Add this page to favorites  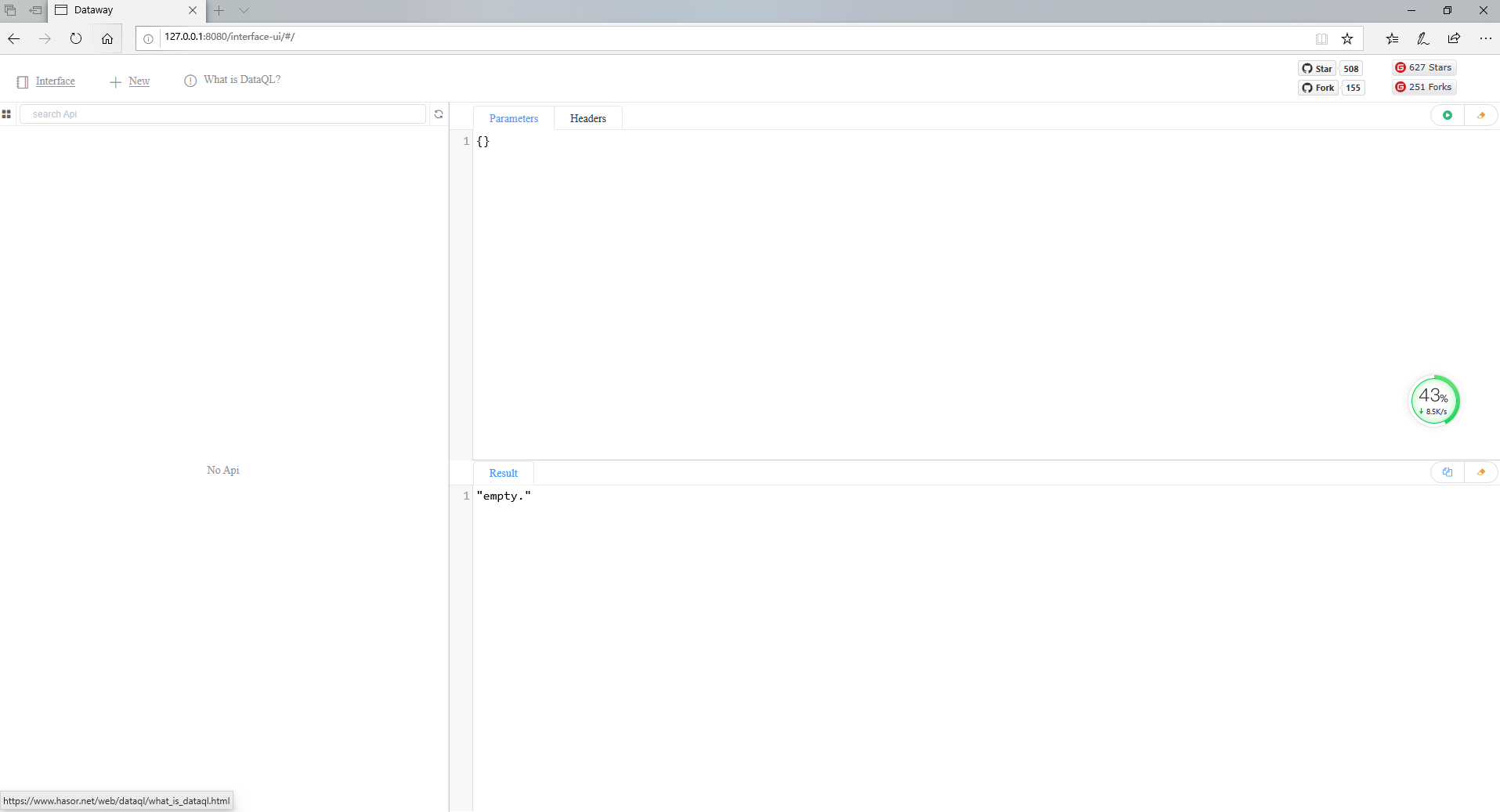[1347, 38]
